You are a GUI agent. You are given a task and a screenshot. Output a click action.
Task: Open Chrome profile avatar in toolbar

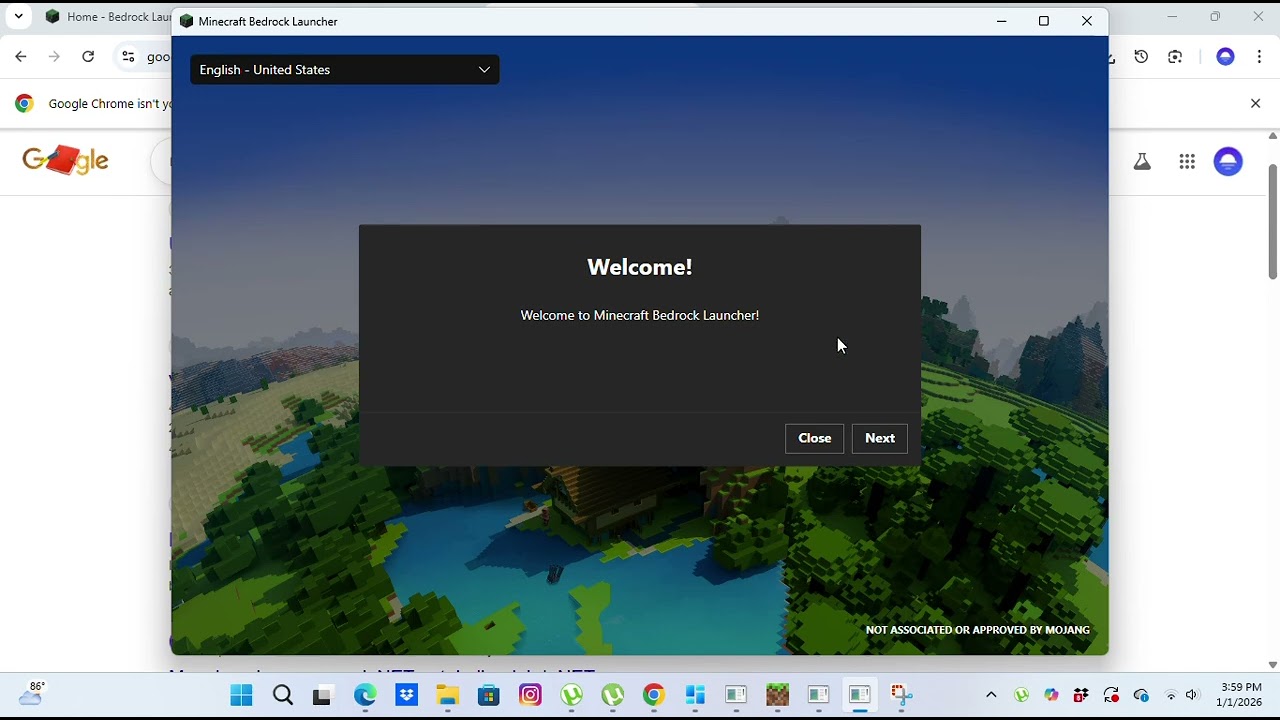[x=1225, y=57]
